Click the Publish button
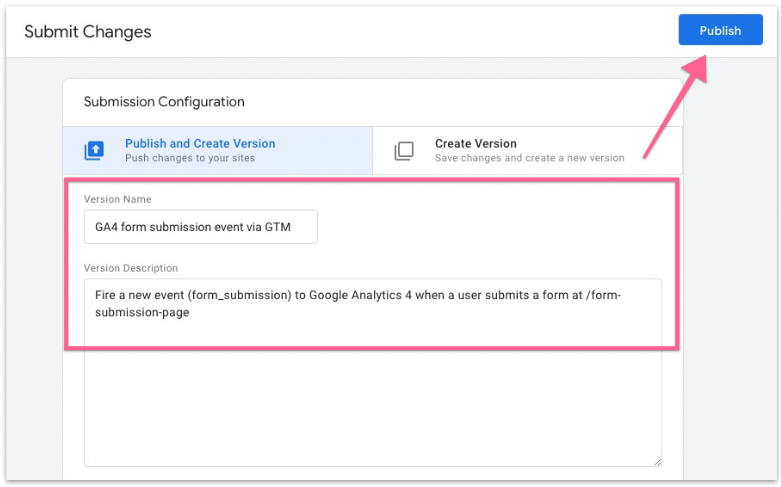This screenshot has height=487, width=781. 719,30
